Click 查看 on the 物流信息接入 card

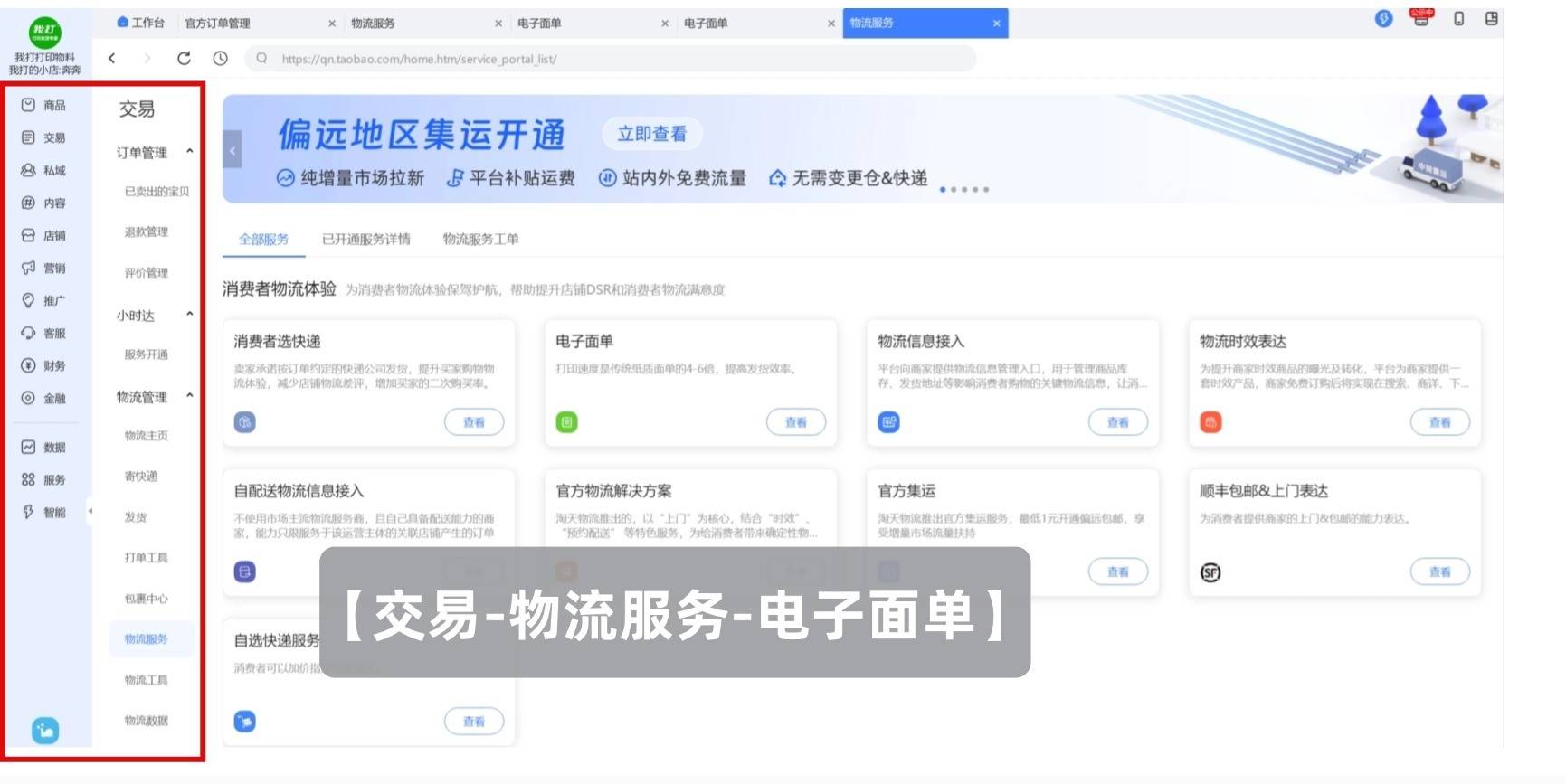tap(1118, 422)
